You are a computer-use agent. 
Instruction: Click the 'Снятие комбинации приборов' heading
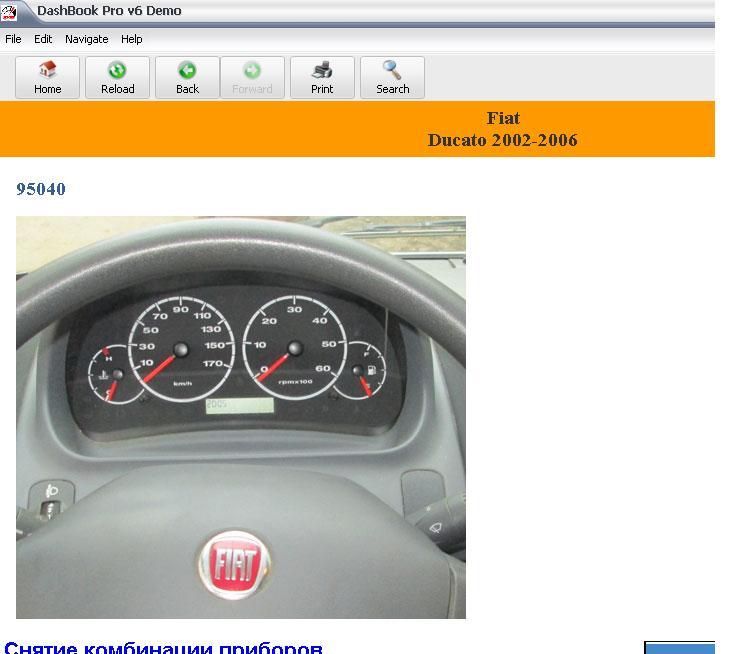(164, 647)
